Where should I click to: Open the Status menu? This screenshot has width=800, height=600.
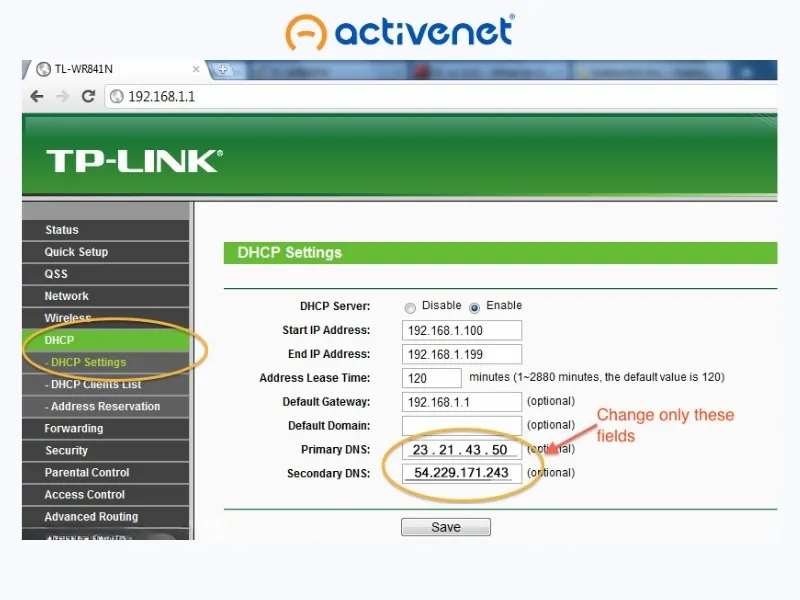[106, 230]
